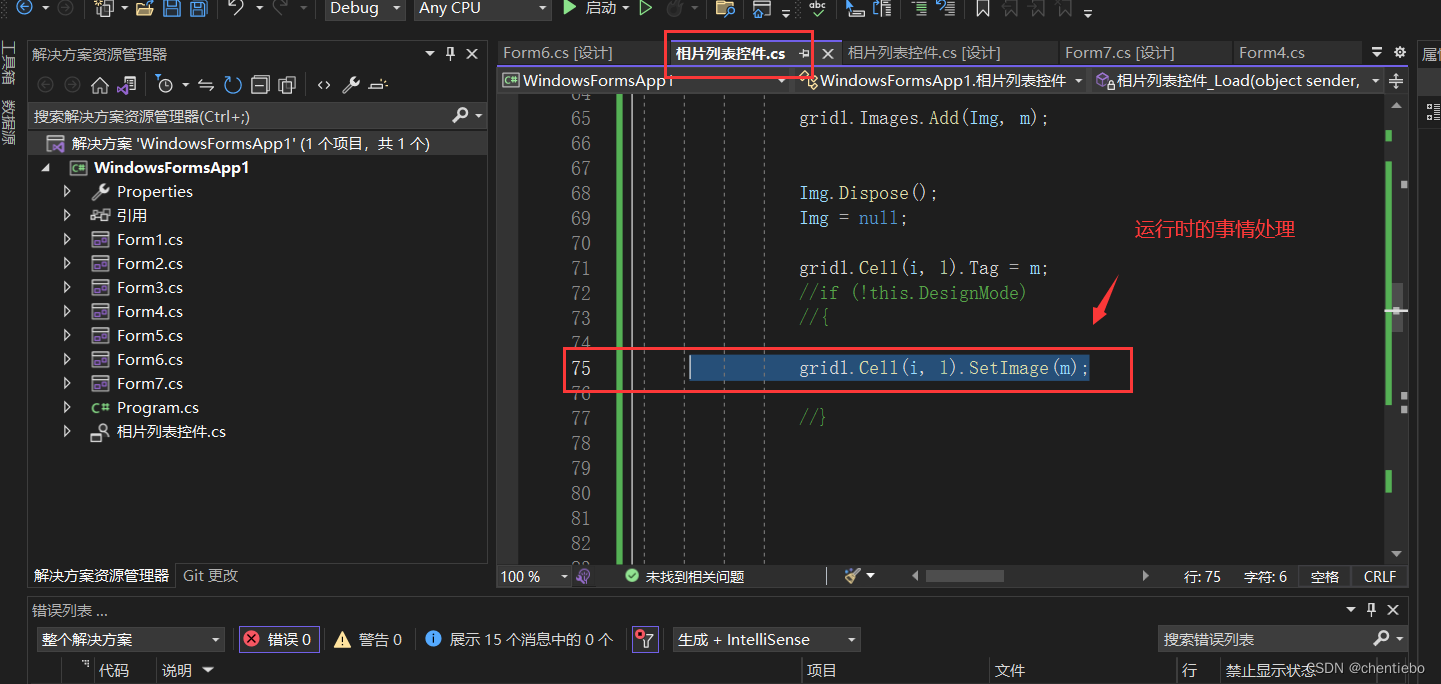Pin the Solution Explorer panel
Screen dimensions: 1441x684
point(451,54)
